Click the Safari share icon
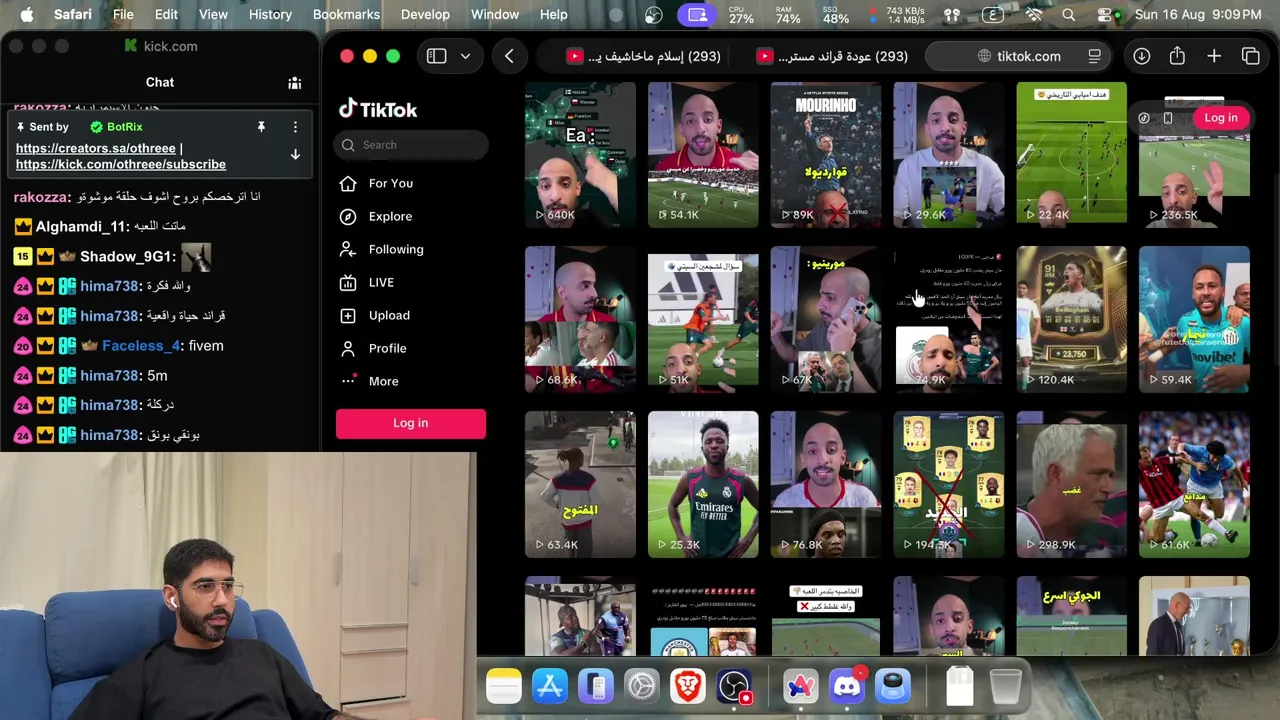The image size is (1280, 720). (x=1177, y=56)
